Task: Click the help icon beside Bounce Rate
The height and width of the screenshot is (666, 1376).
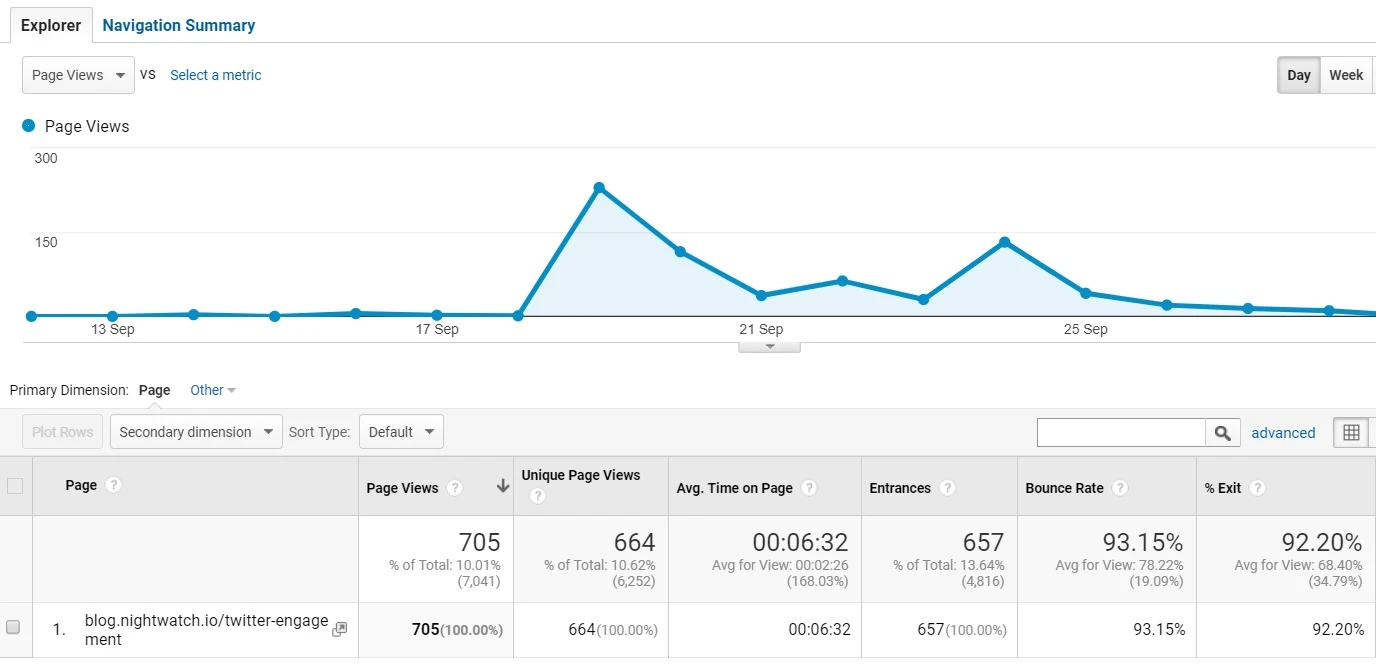Action: click(1120, 488)
